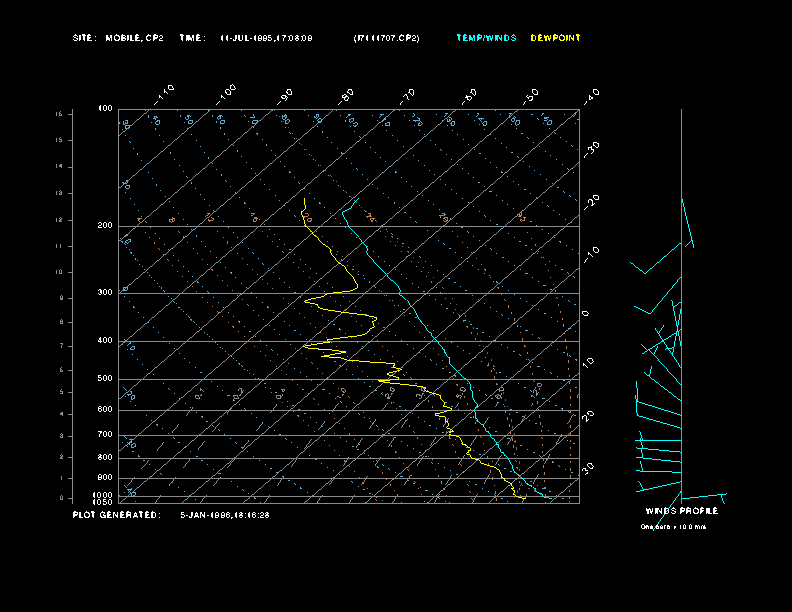Screen dimensions: 792x612
Task: Click the 2 km height axis tick label
Action: (x=62, y=457)
